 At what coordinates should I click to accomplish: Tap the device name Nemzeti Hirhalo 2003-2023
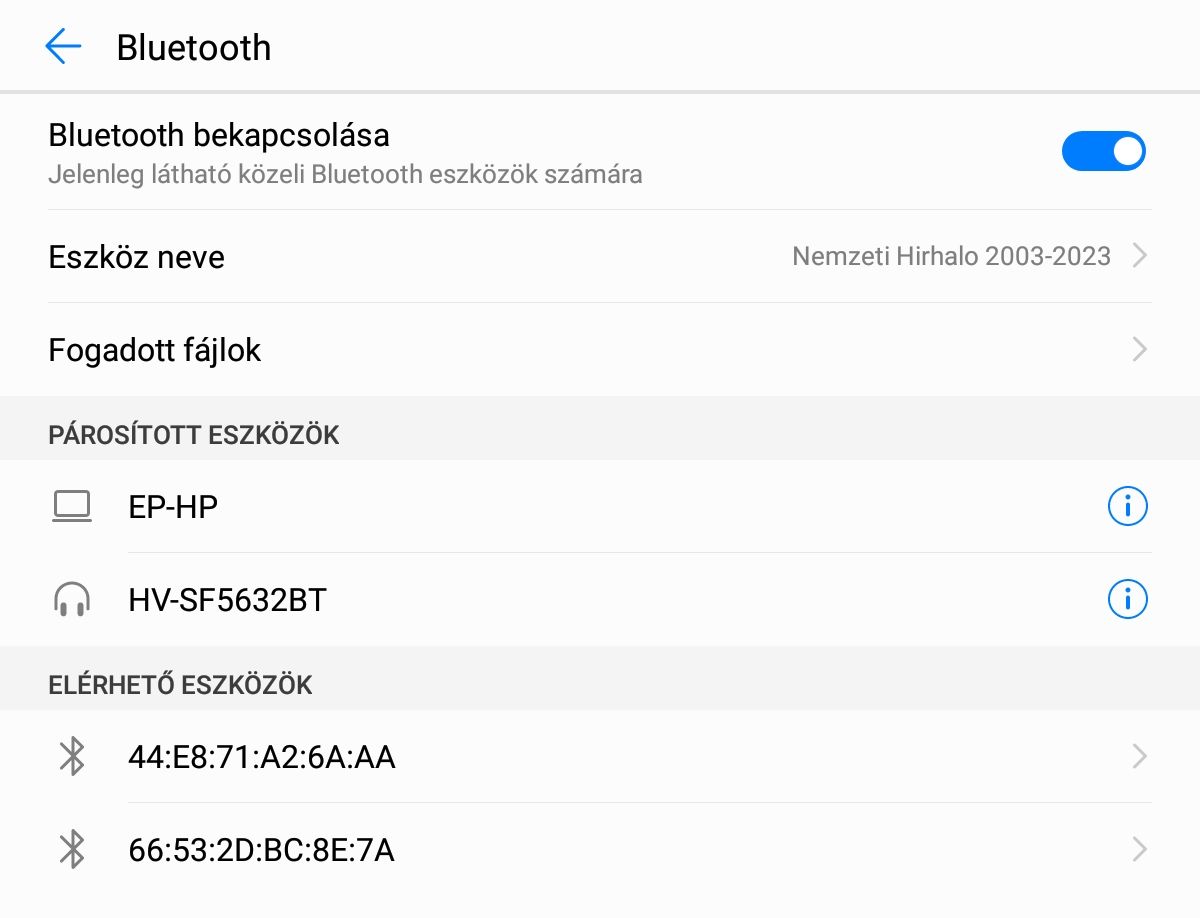[x=951, y=257]
